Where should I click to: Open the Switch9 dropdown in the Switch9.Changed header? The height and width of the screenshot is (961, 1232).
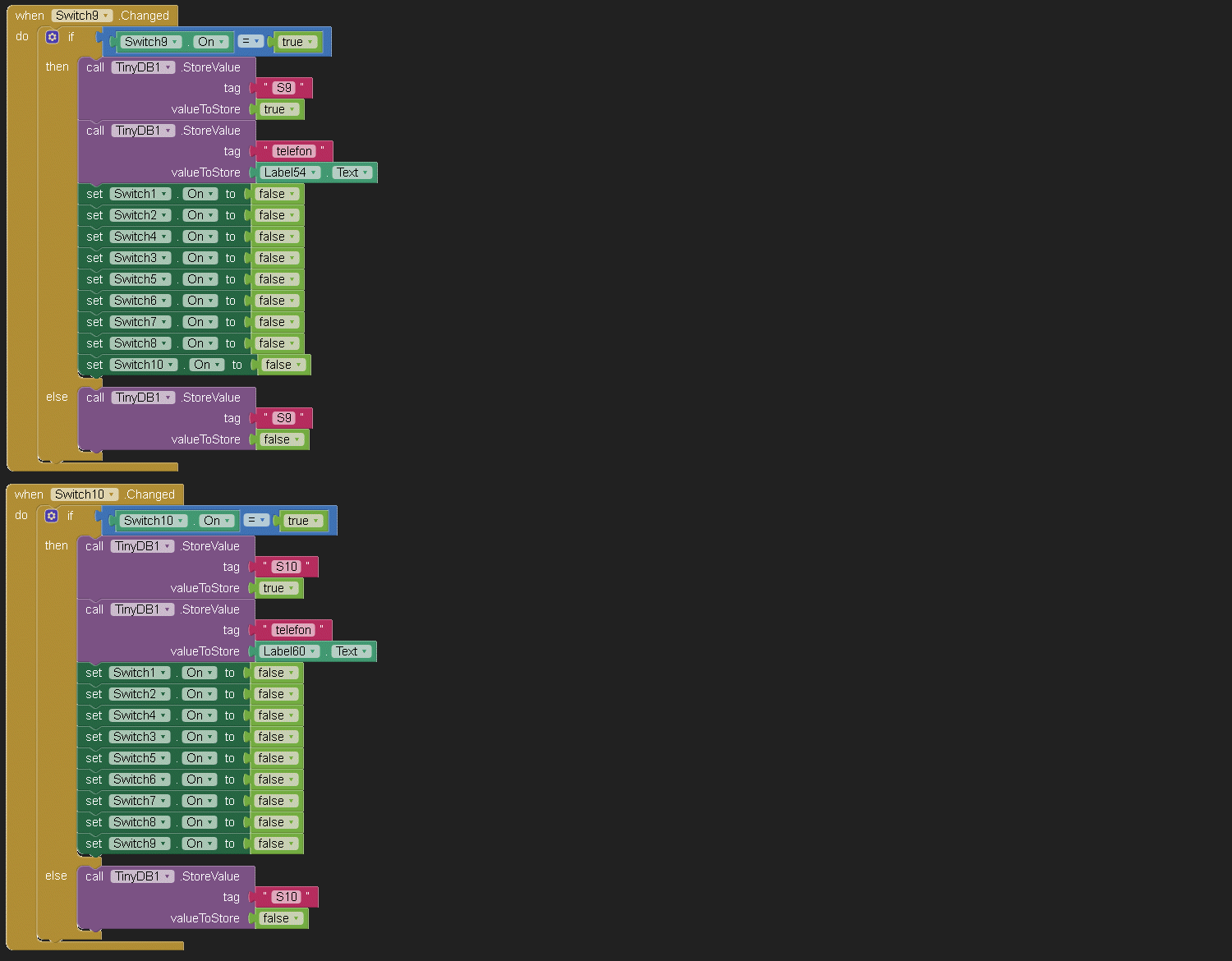pyautogui.click(x=82, y=16)
